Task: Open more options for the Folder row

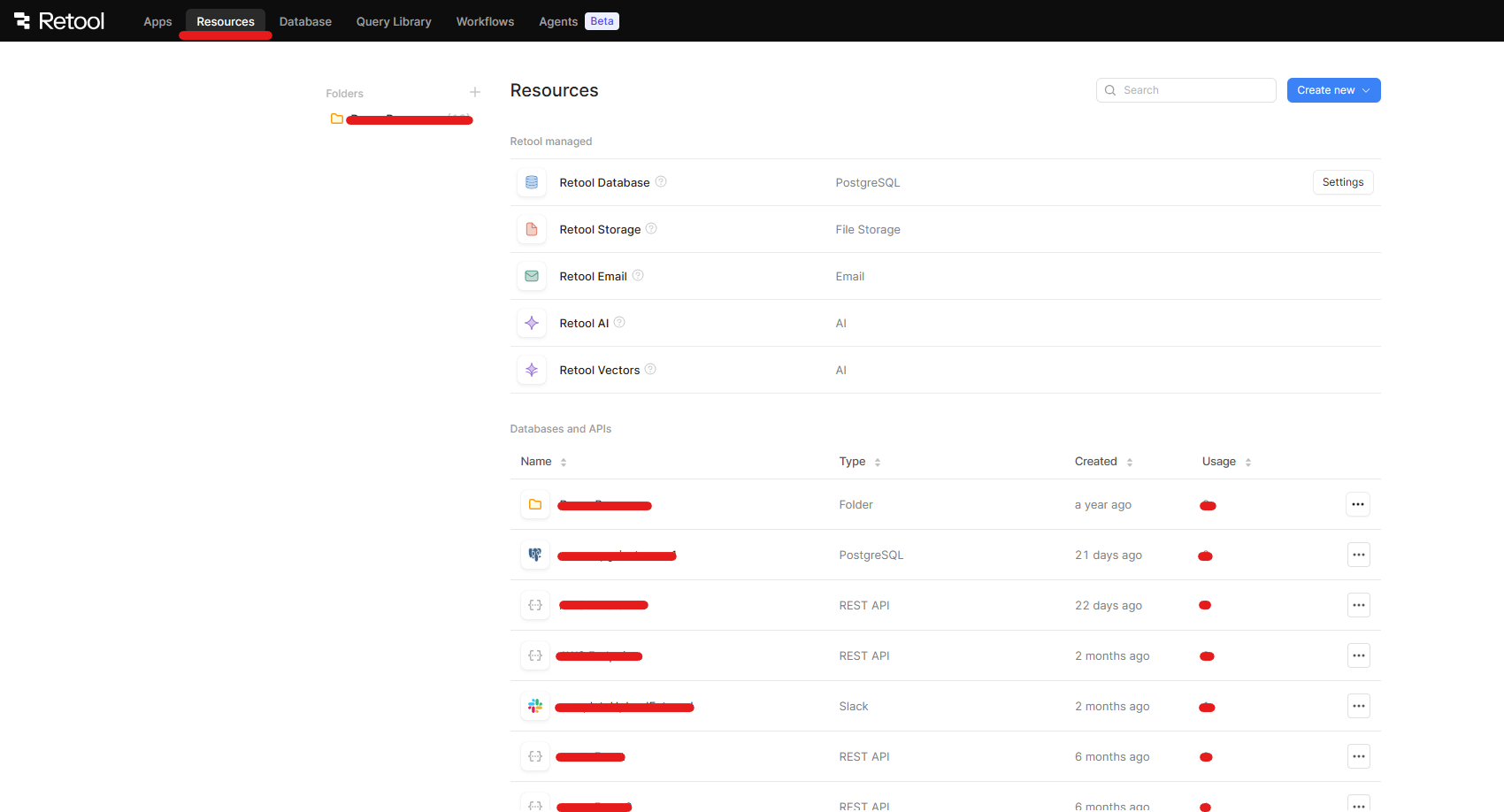Action: point(1358,504)
